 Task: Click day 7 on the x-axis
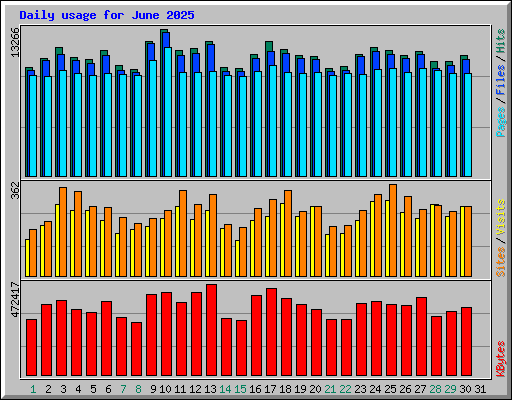click(x=123, y=389)
